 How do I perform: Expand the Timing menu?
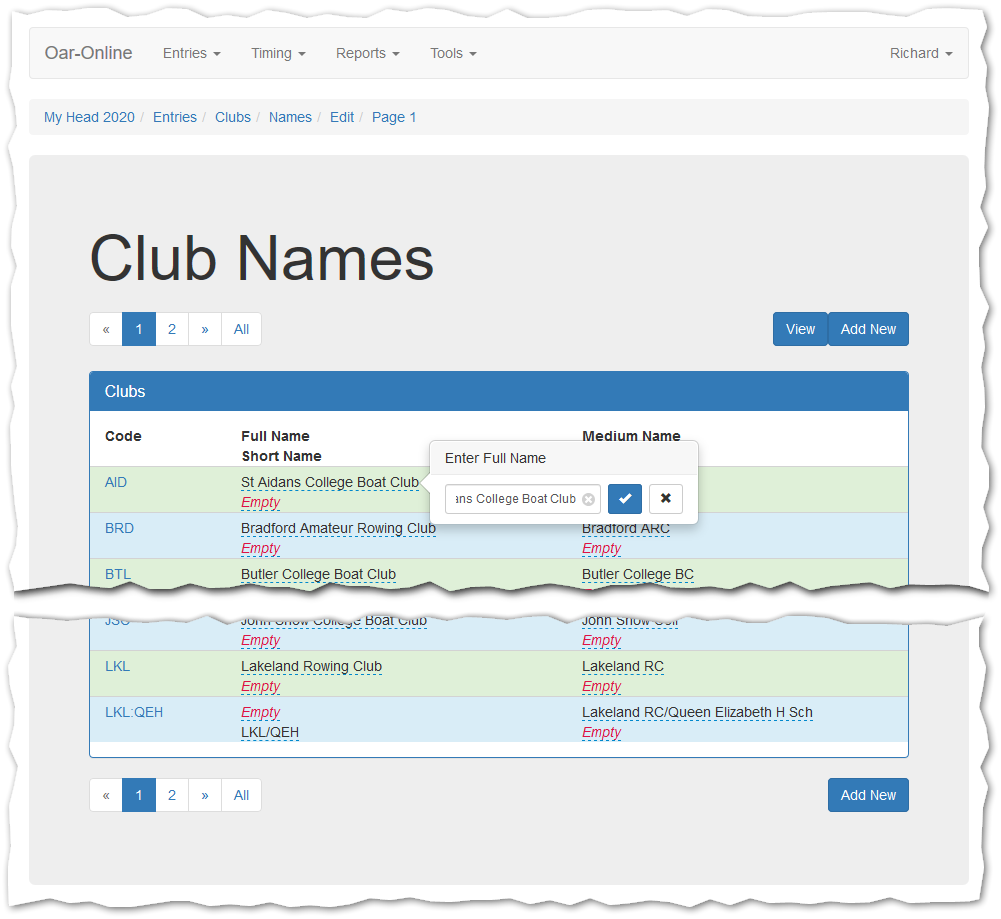tap(278, 53)
